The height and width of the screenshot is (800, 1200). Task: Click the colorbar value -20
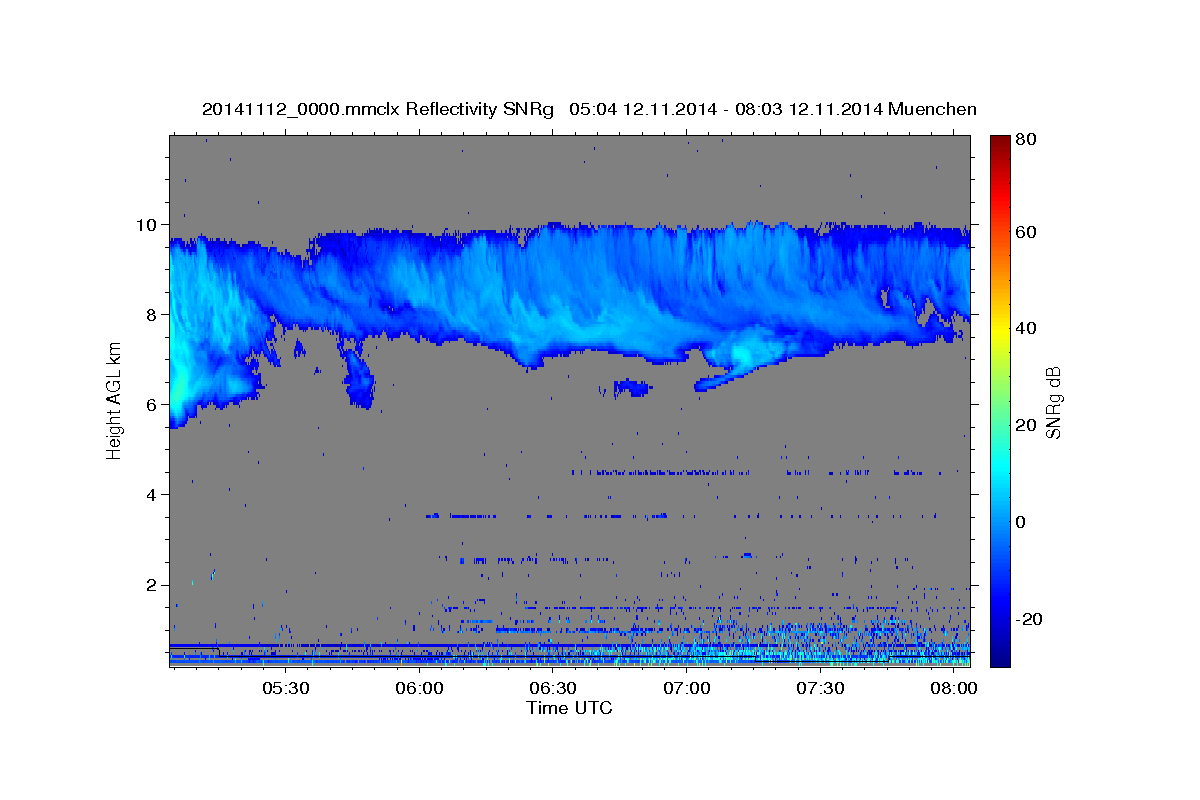pos(1029,619)
